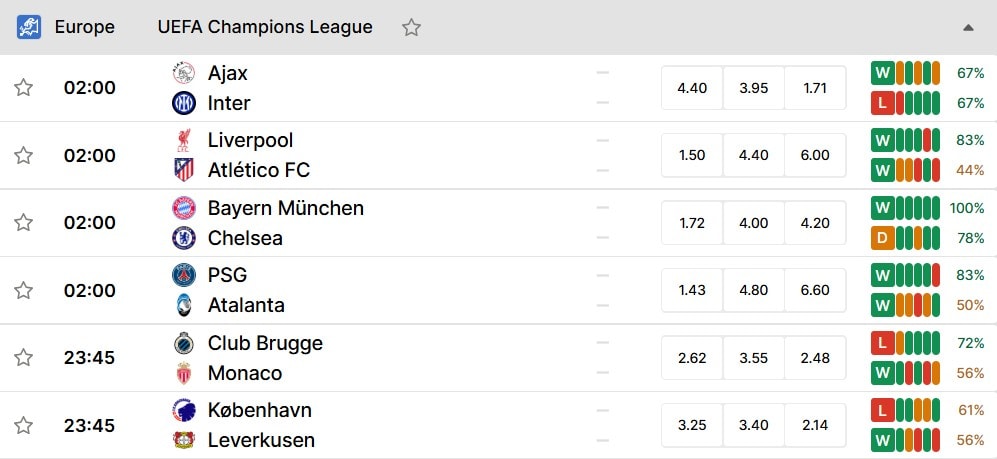This screenshot has height=459, width=997.
Task: Click the Chelsea club crest
Action: tap(184, 238)
